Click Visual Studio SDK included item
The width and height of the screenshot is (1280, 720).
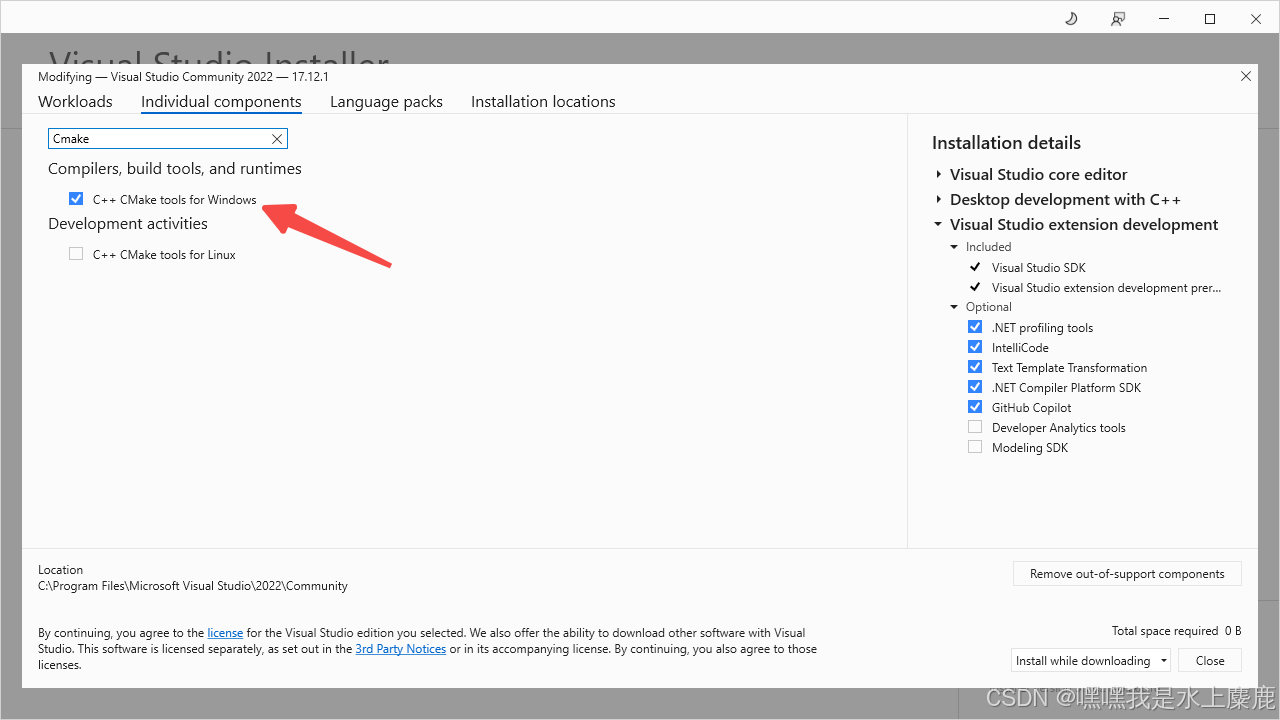point(1038,267)
